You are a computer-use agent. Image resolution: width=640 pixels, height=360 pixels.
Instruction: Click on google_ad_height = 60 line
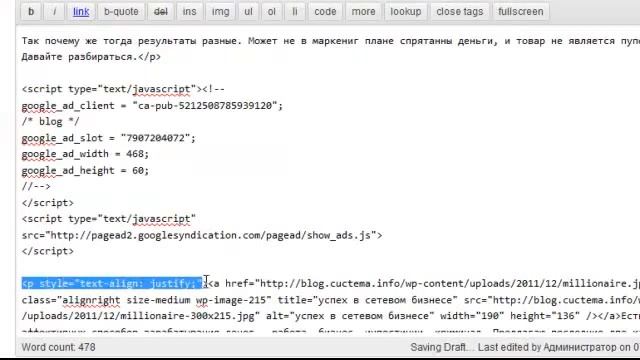pos(85,170)
